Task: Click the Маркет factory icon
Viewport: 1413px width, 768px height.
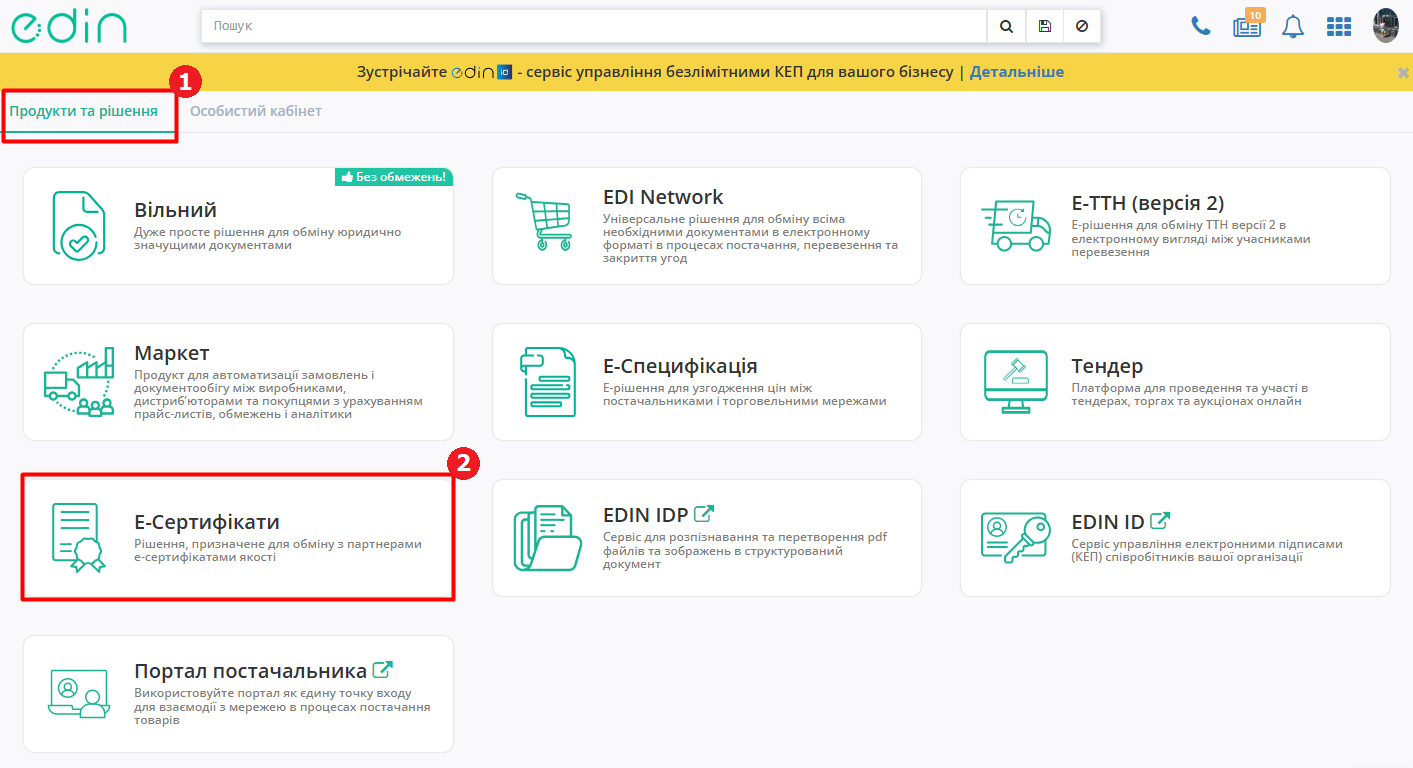Action: [x=80, y=383]
